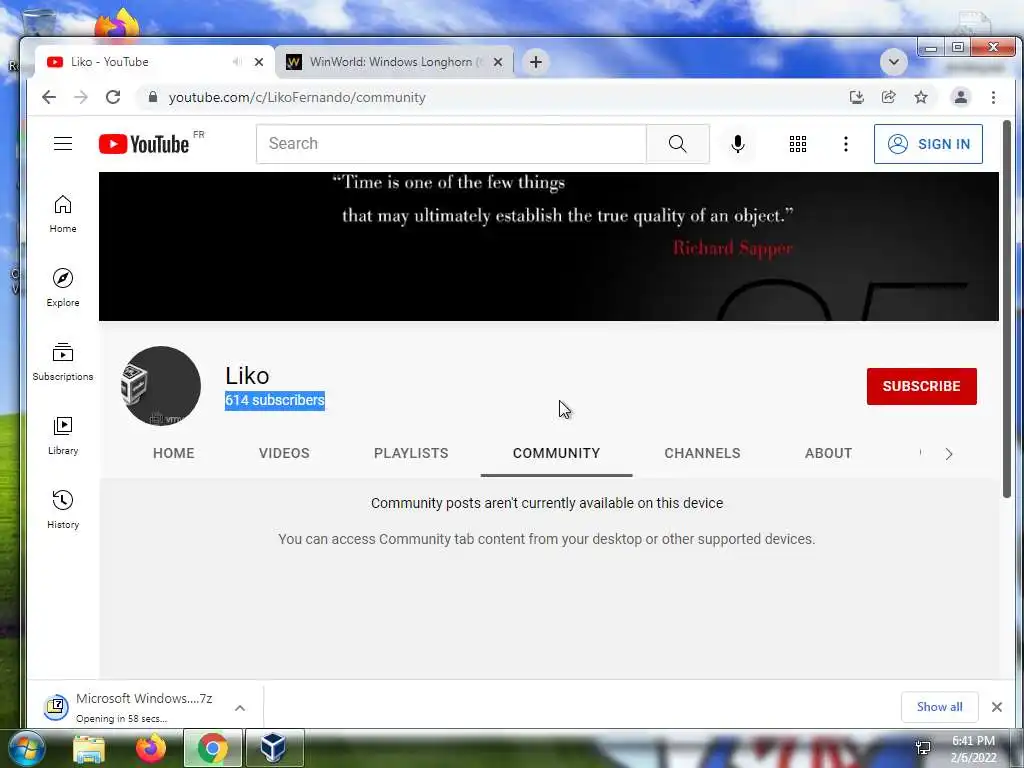The image size is (1024, 768).
Task: Show more channel tabs with right chevron
Action: [x=949, y=453]
